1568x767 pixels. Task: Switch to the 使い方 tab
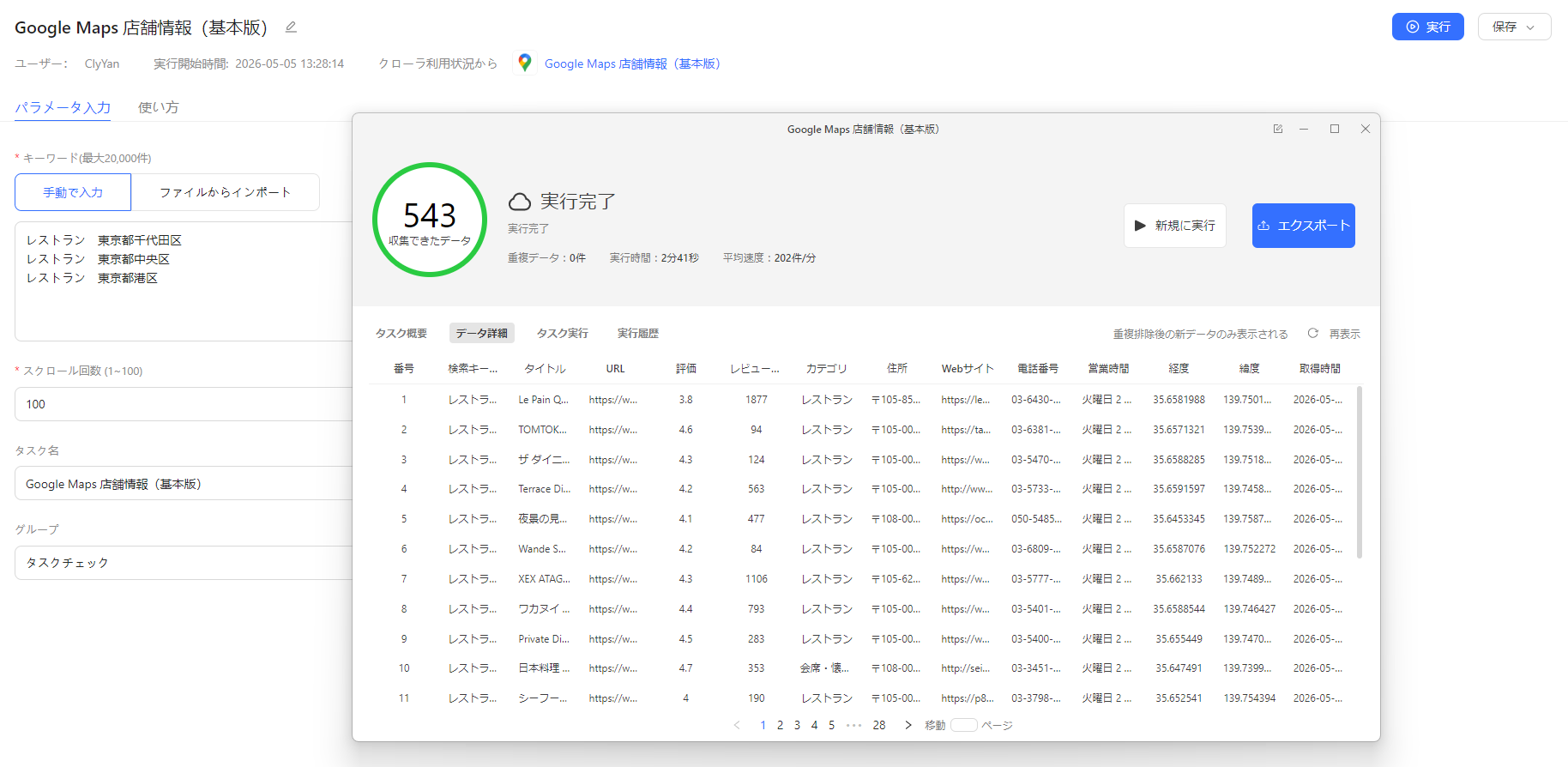[x=159, y=107]
